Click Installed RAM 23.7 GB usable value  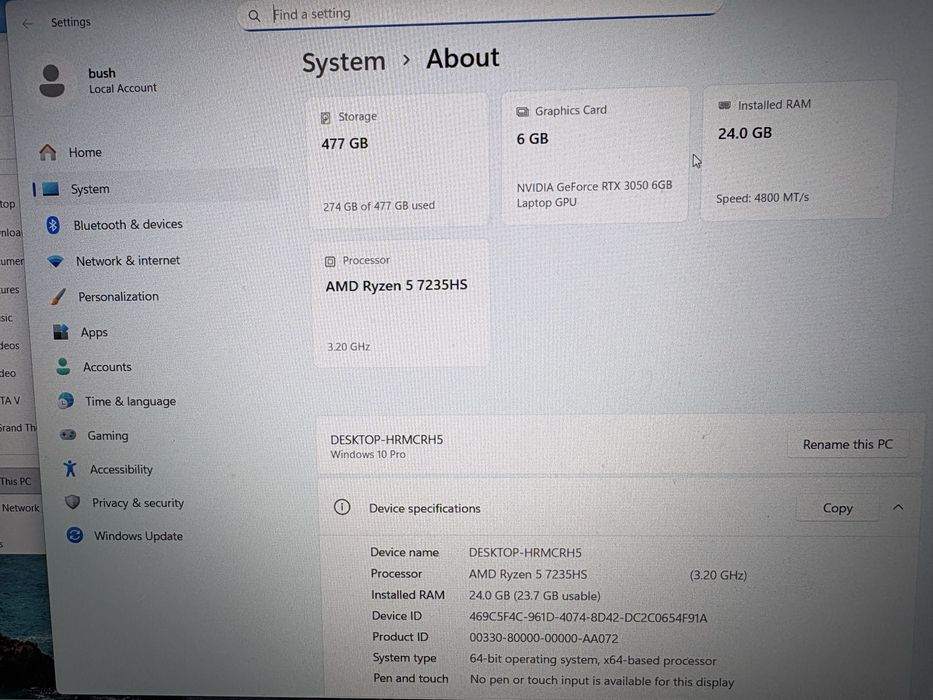(x=534, y=596)
